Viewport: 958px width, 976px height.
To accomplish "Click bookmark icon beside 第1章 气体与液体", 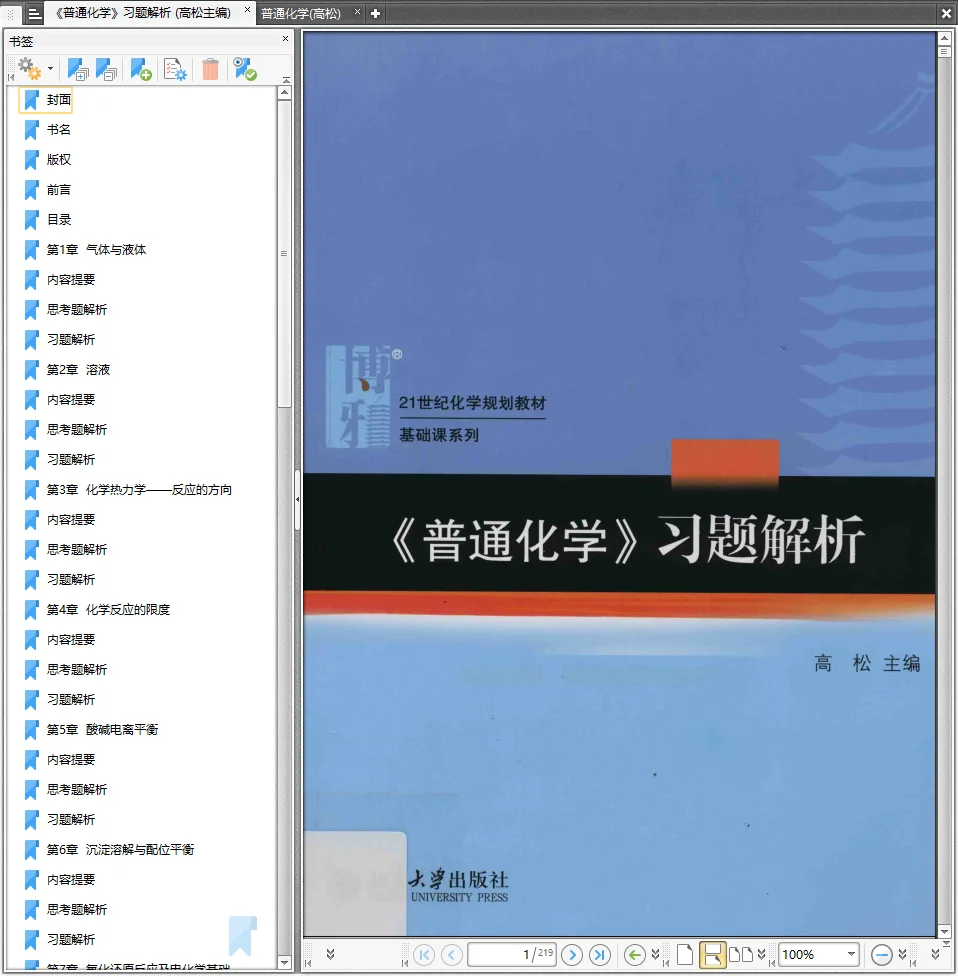I will pos(31,250).
